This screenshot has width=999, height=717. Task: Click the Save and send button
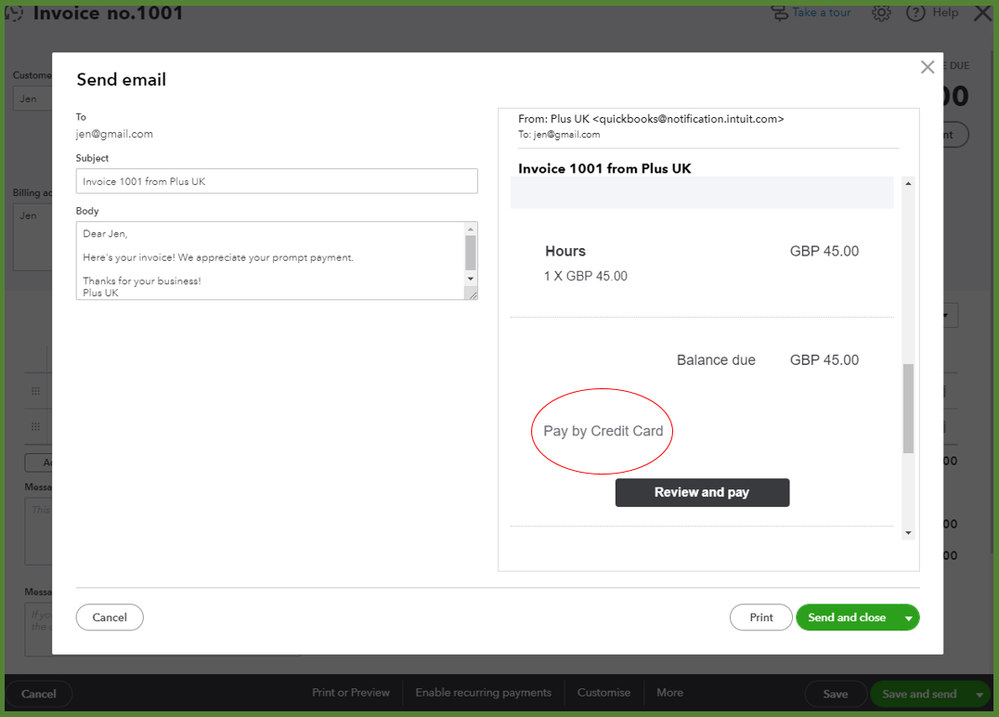click(x=919, y=693)
